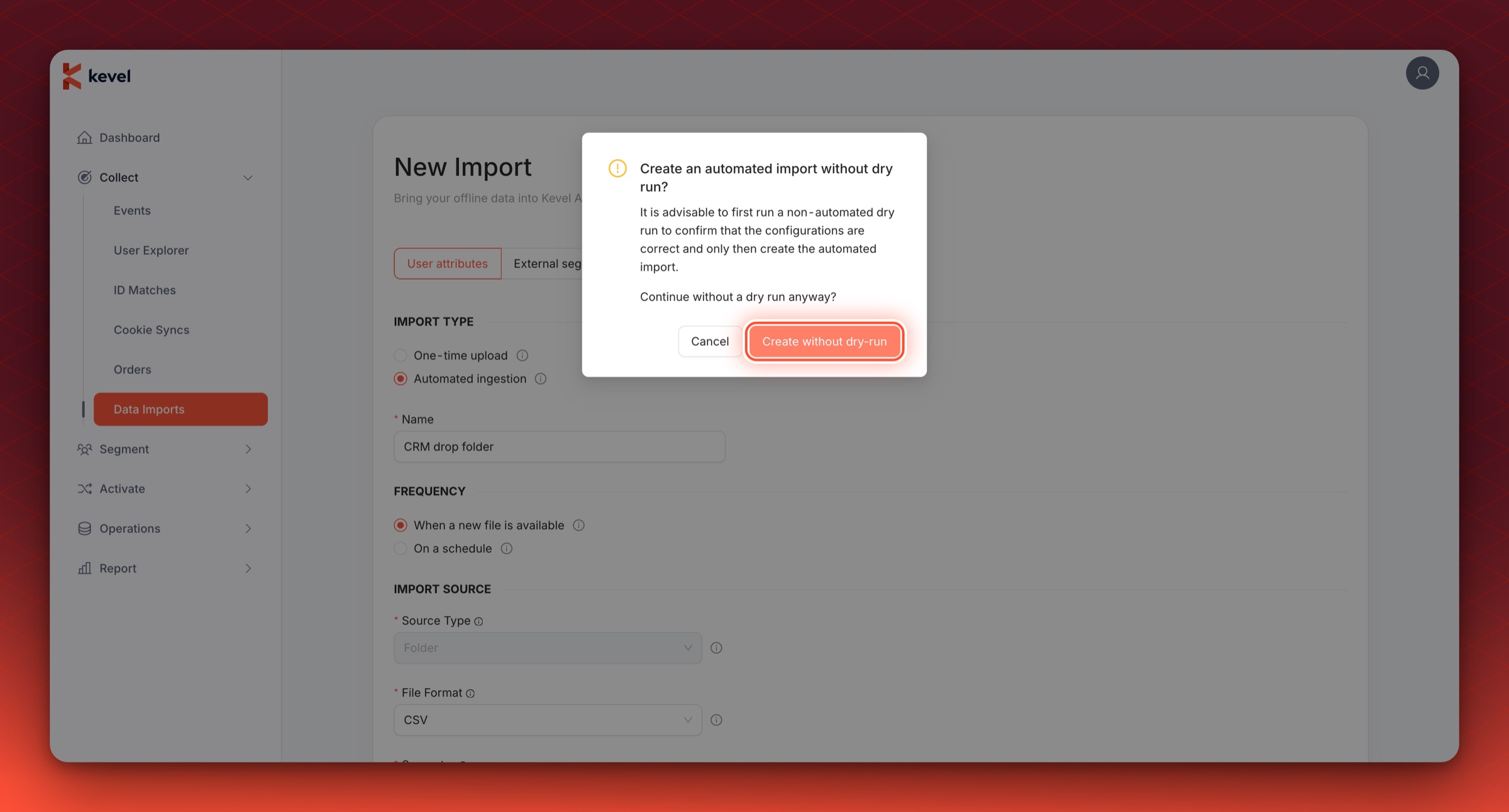Select One-time upload radio button
This screenshot has height=812, width=1509.
coord(401,356)
